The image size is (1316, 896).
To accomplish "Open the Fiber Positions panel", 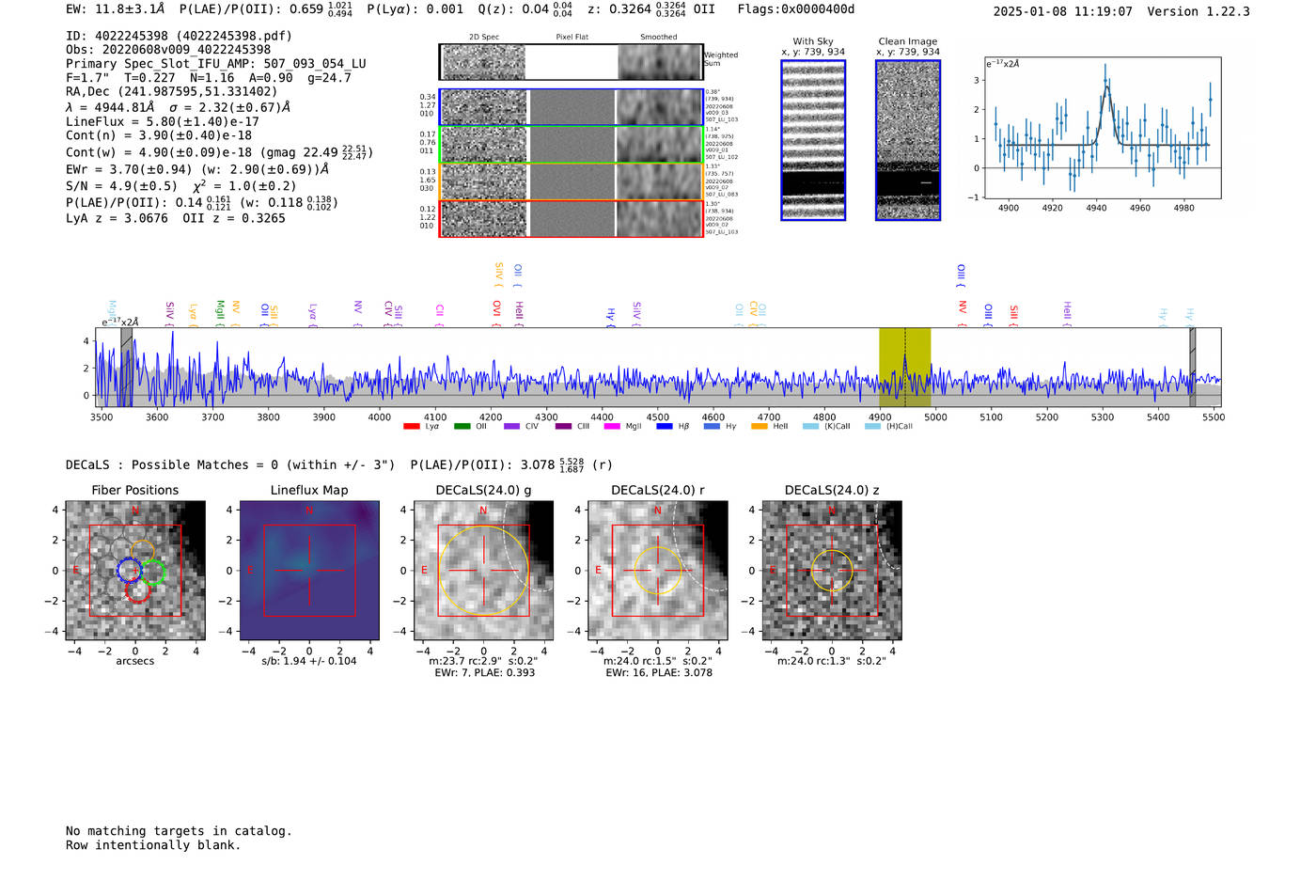I will click(x=135, y=571).
